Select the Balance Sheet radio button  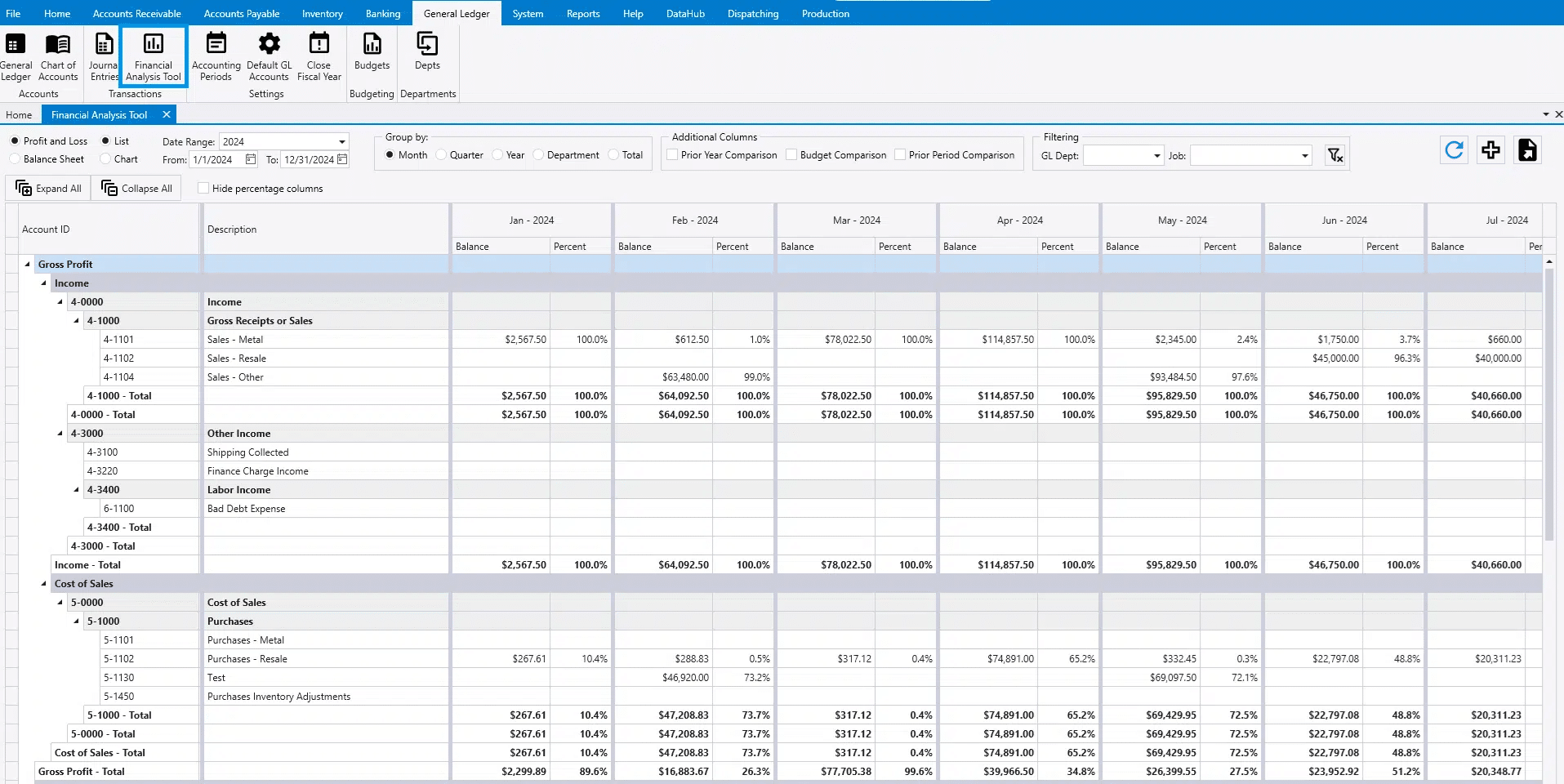pos(16,159)
